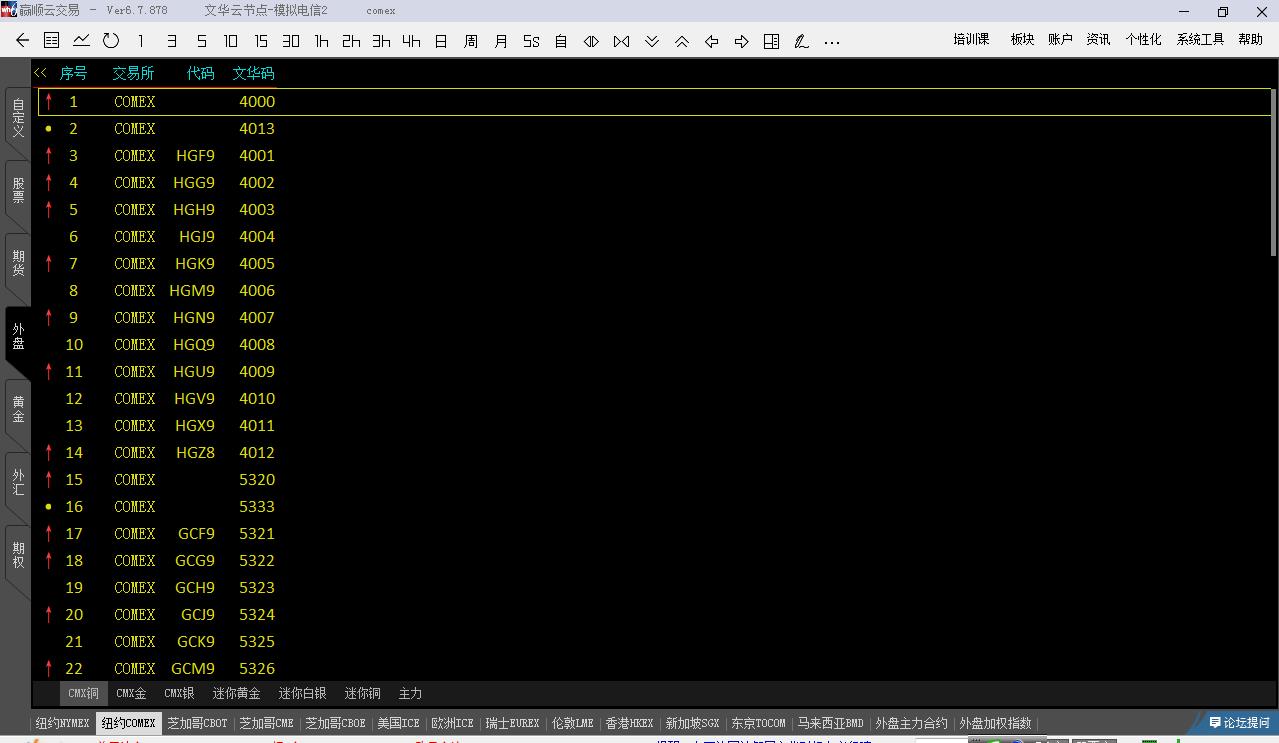Click the expand horizontally chart icon

[x=591, y=41]
